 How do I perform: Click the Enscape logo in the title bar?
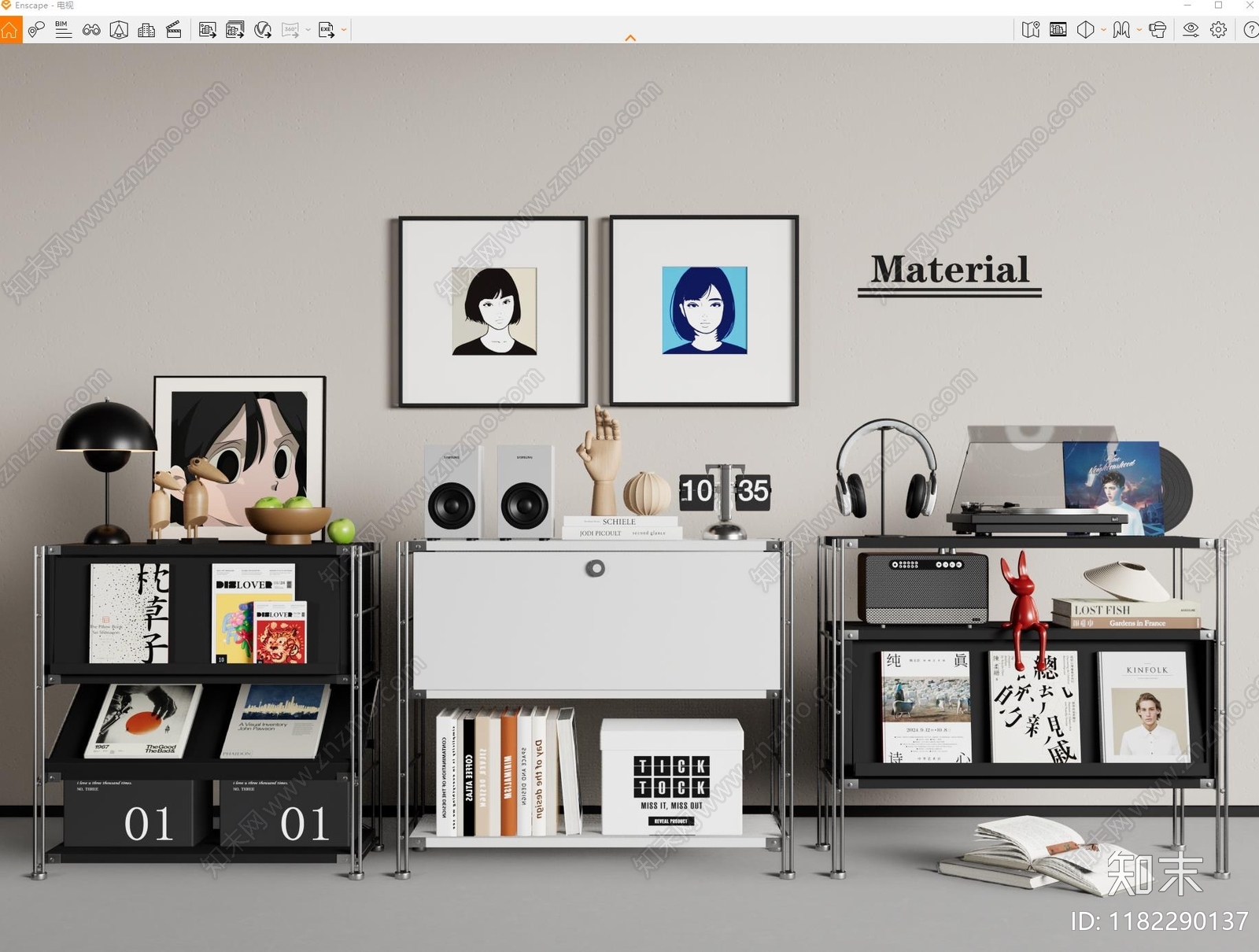pyautogui.click(x=6, y=6)
